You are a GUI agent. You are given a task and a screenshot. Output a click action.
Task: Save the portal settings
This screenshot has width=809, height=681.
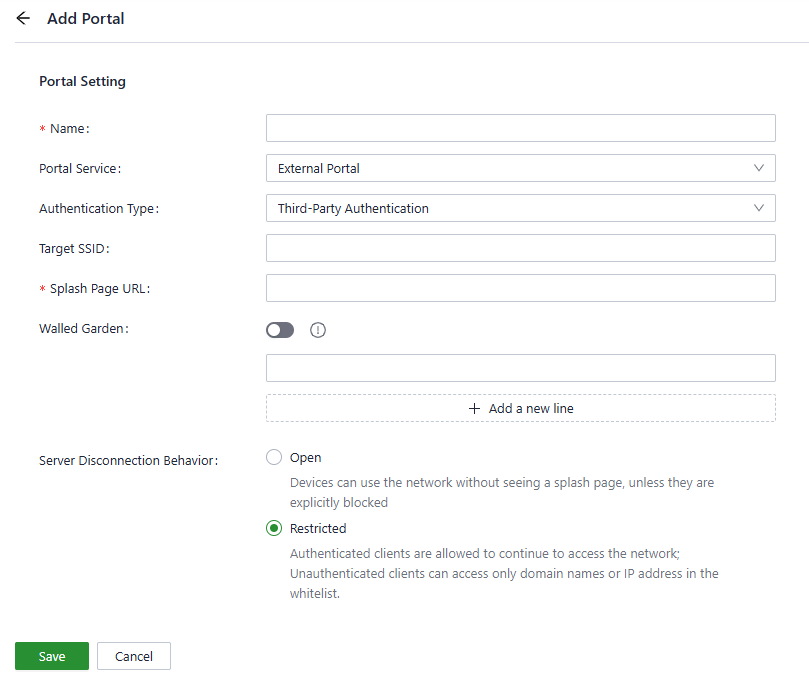[52, 656]
